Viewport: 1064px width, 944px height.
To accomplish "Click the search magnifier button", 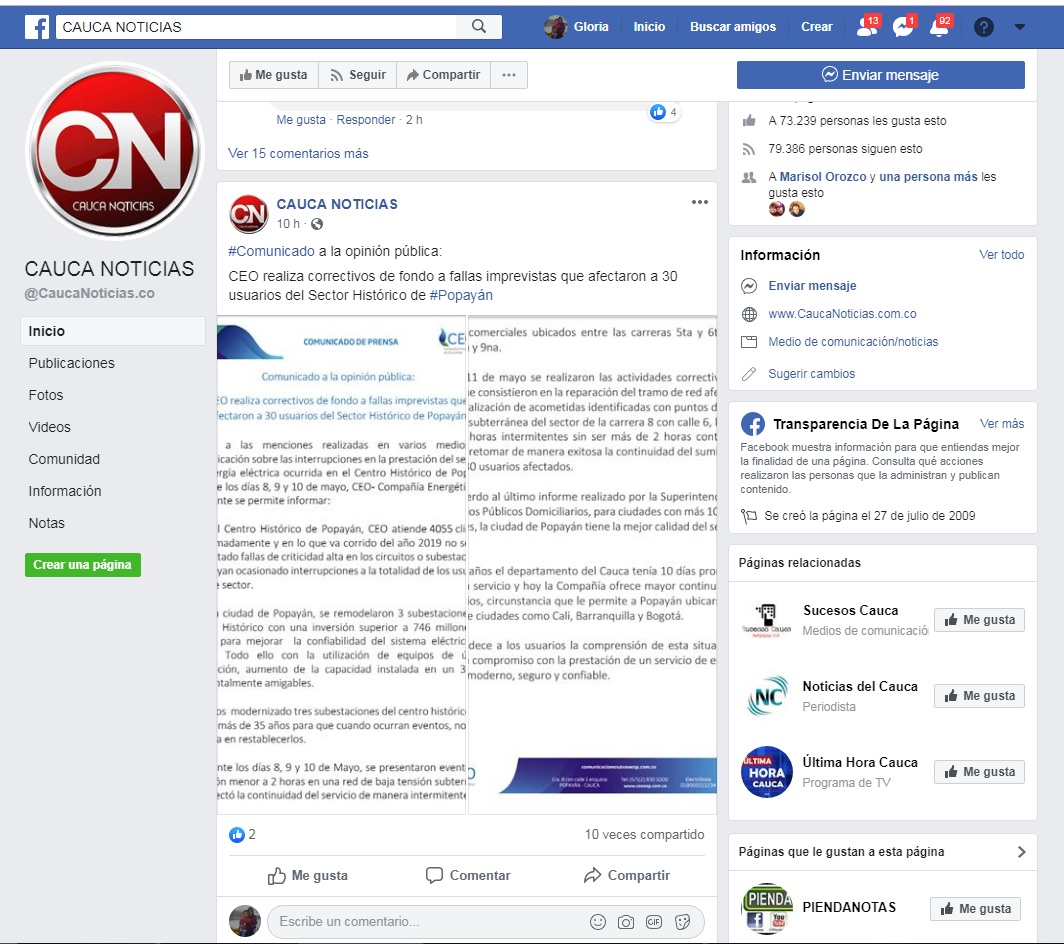I will 479,27.
